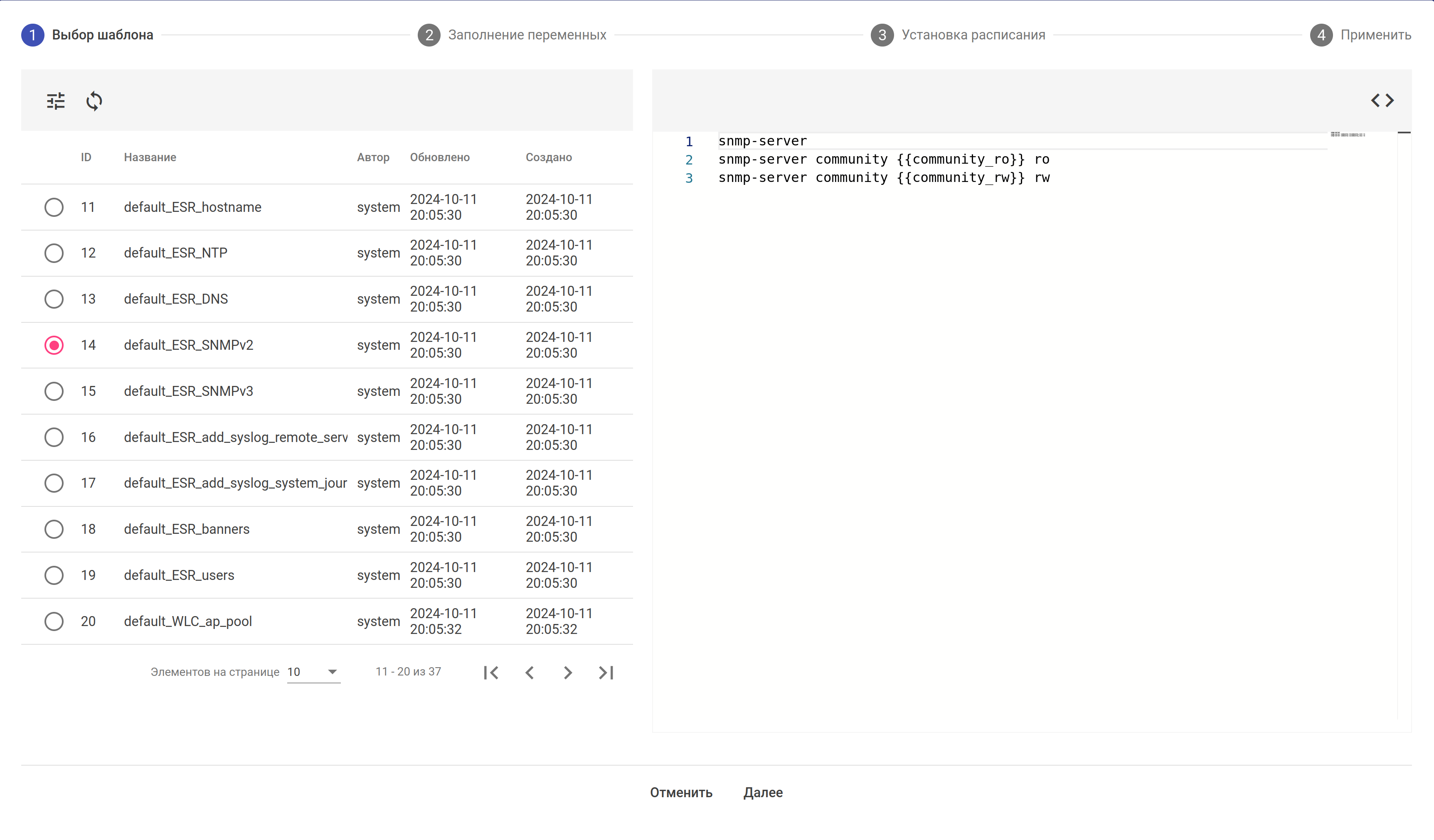Go to the next page arrow
This screenshot has width=1434, height=840.
click(x=567, y=673)
